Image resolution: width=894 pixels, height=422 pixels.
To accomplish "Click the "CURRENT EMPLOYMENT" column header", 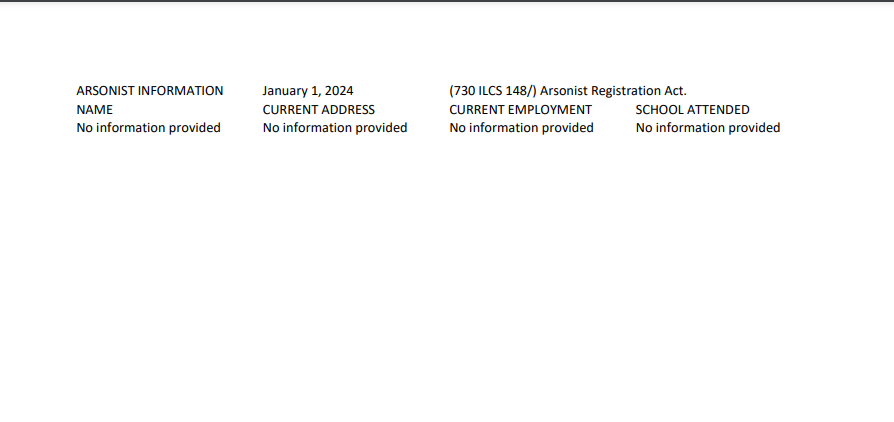I will [x=520, y=110].
